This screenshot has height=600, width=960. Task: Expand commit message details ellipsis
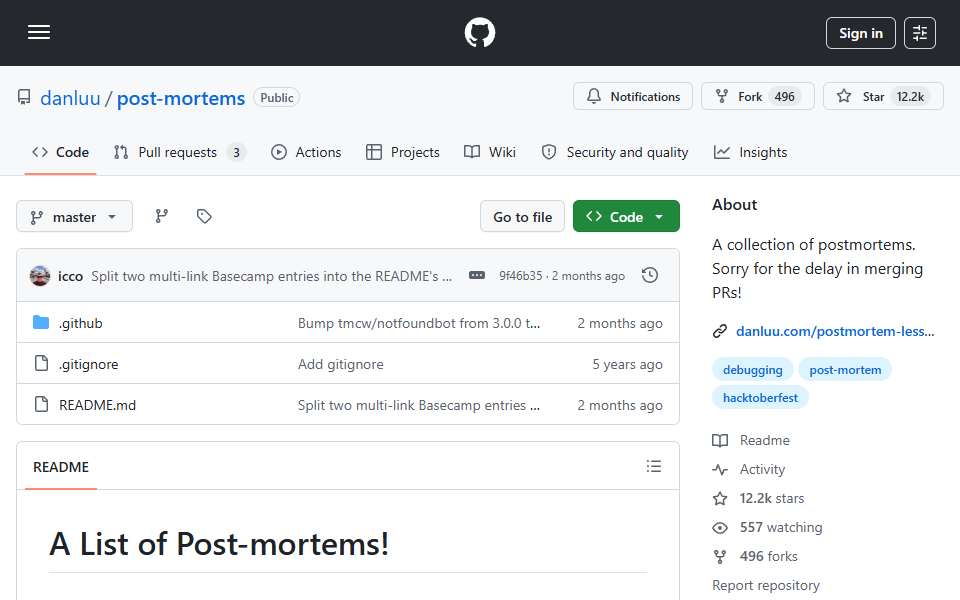pyautogui.click(x=476, y=276)
